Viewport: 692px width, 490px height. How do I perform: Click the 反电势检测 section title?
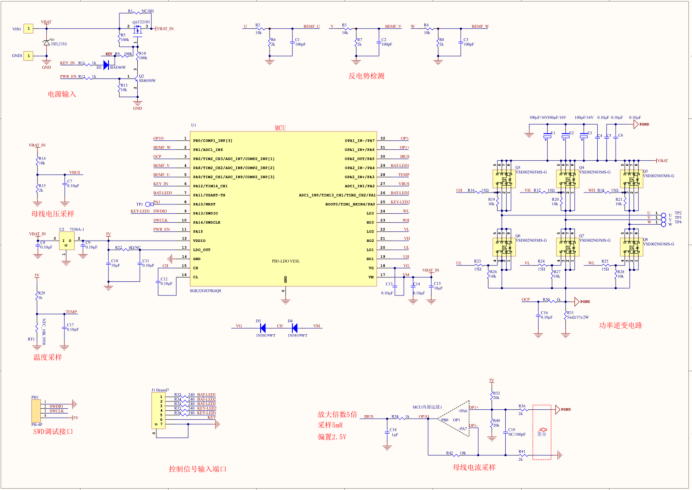[x=366, y=76]
